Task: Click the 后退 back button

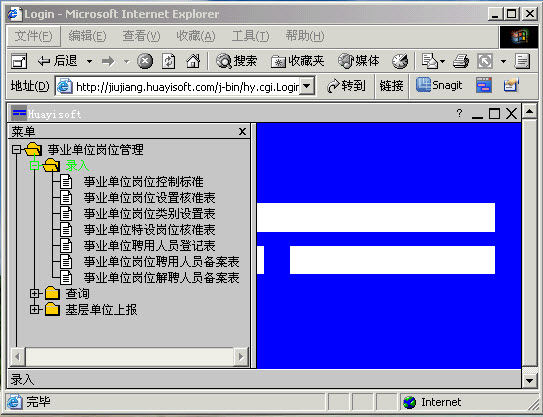Action: [x=57, y=61]
